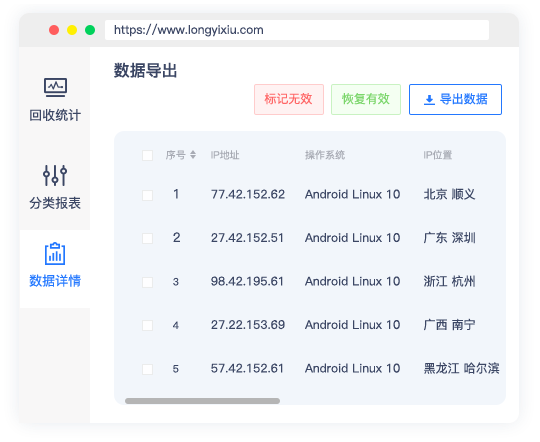The image size is (540, 442).
Task: Check the row 2 checkbox for 27.42.152.51
Action: 147,238
